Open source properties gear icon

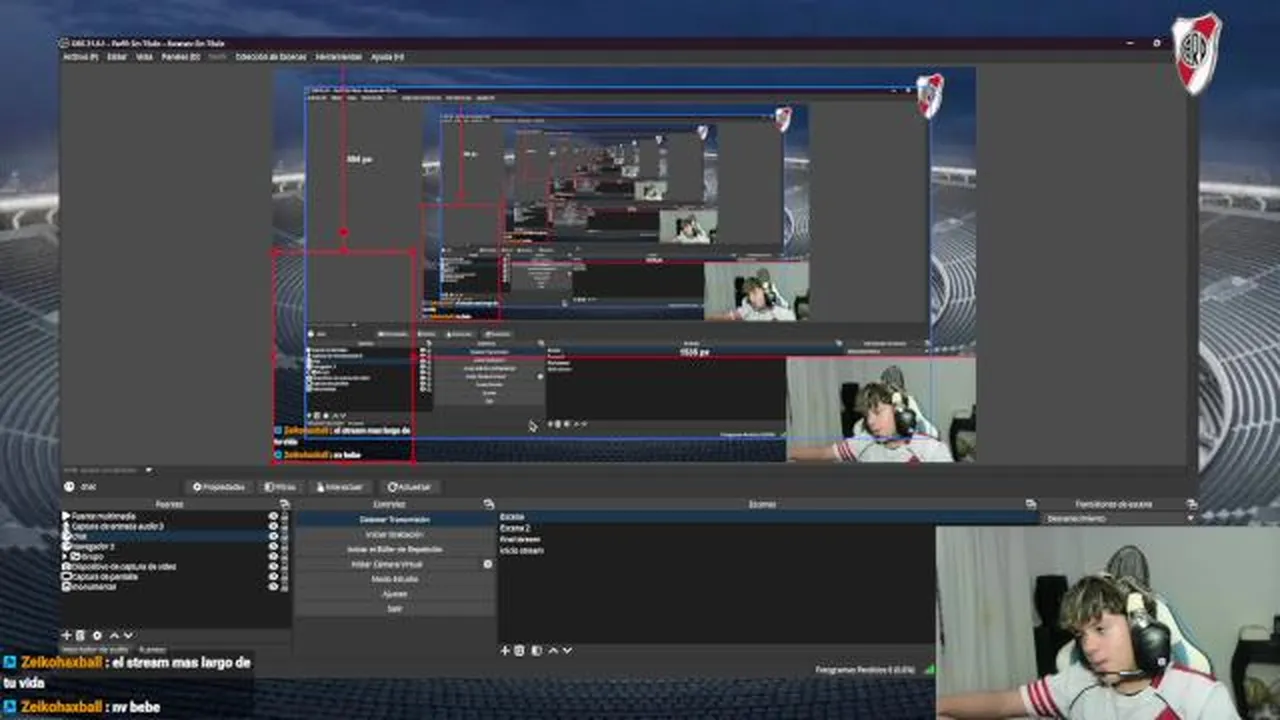(97, 635)
